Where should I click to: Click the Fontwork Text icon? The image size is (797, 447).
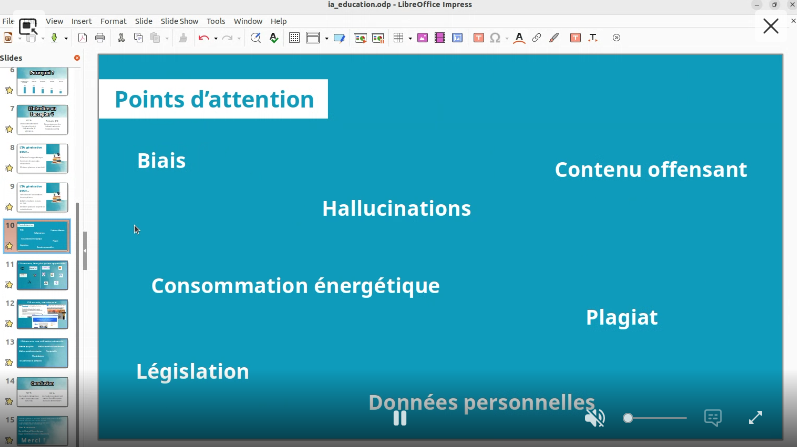(519, 38)
